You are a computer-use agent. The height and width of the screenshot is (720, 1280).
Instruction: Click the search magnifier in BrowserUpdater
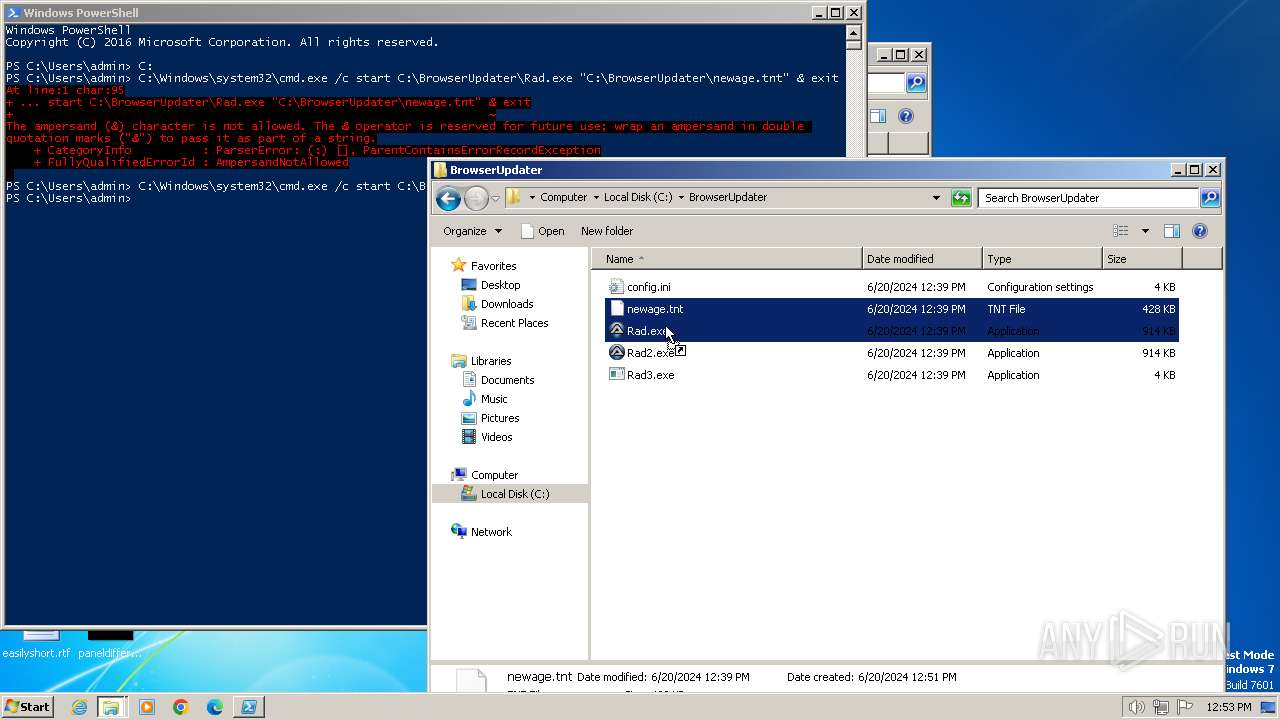[x=1209, y=198]
